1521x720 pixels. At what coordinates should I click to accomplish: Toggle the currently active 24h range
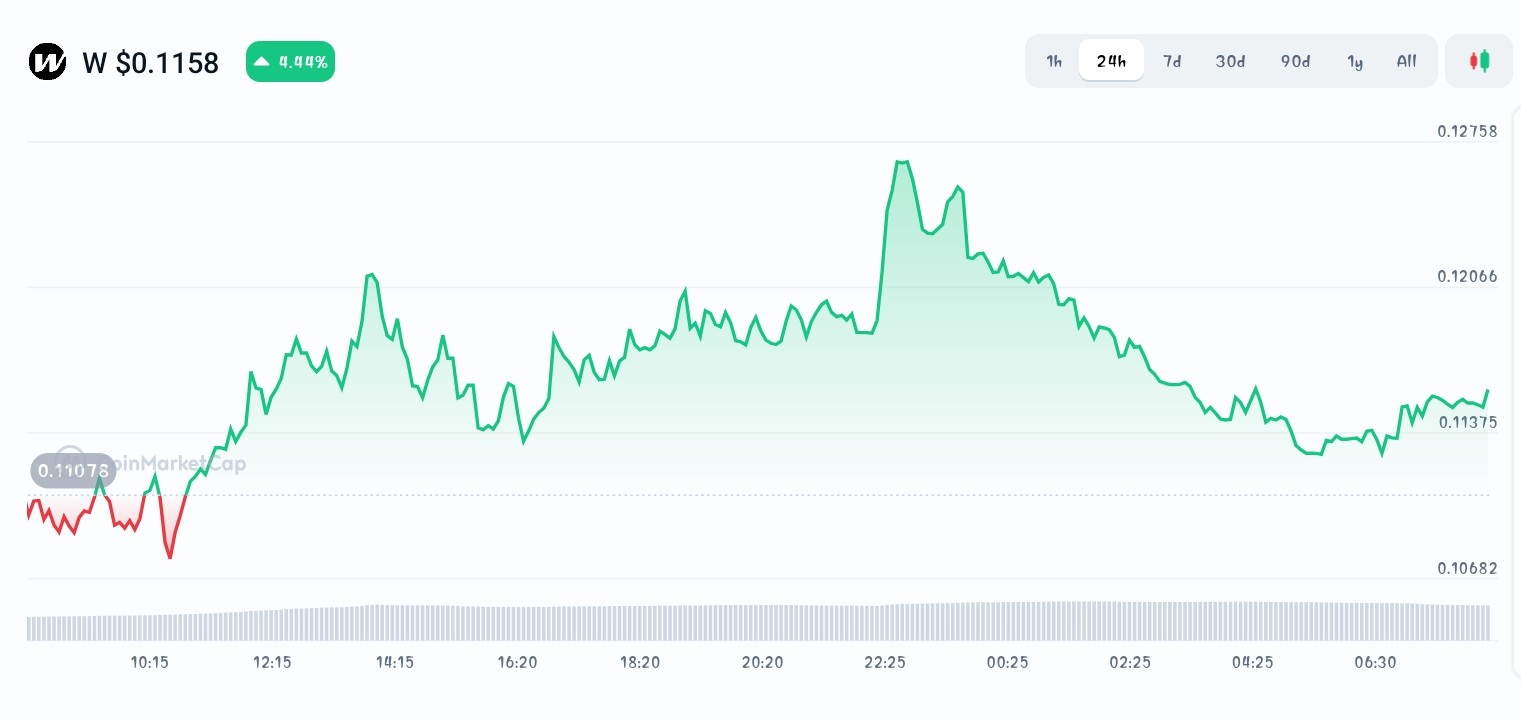tap(1111, 60)
